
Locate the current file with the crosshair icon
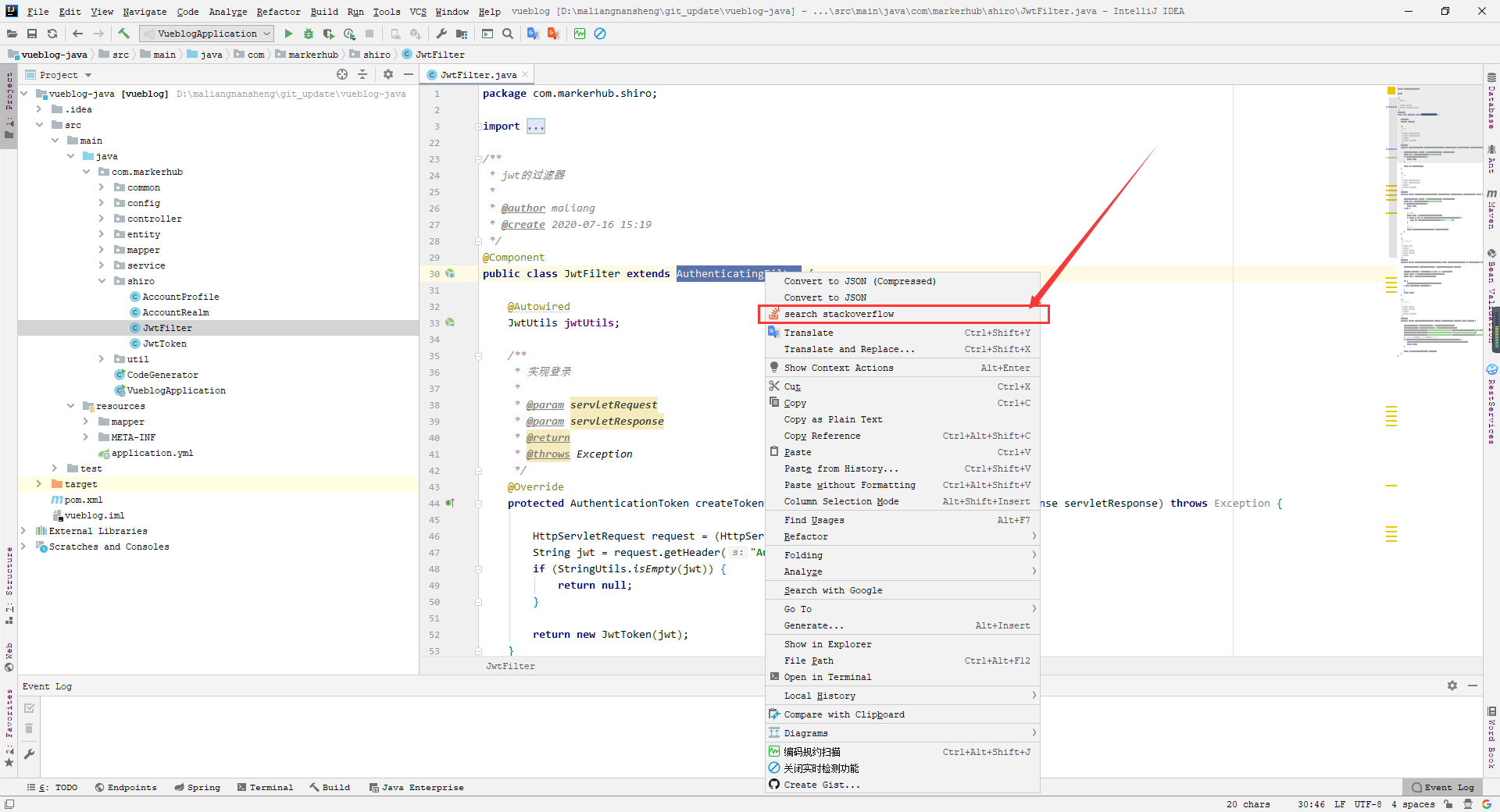(x=342, y=74)
